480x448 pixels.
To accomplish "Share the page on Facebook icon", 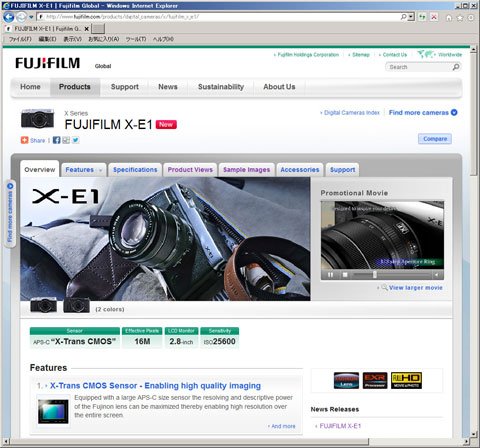I will 56,140.
